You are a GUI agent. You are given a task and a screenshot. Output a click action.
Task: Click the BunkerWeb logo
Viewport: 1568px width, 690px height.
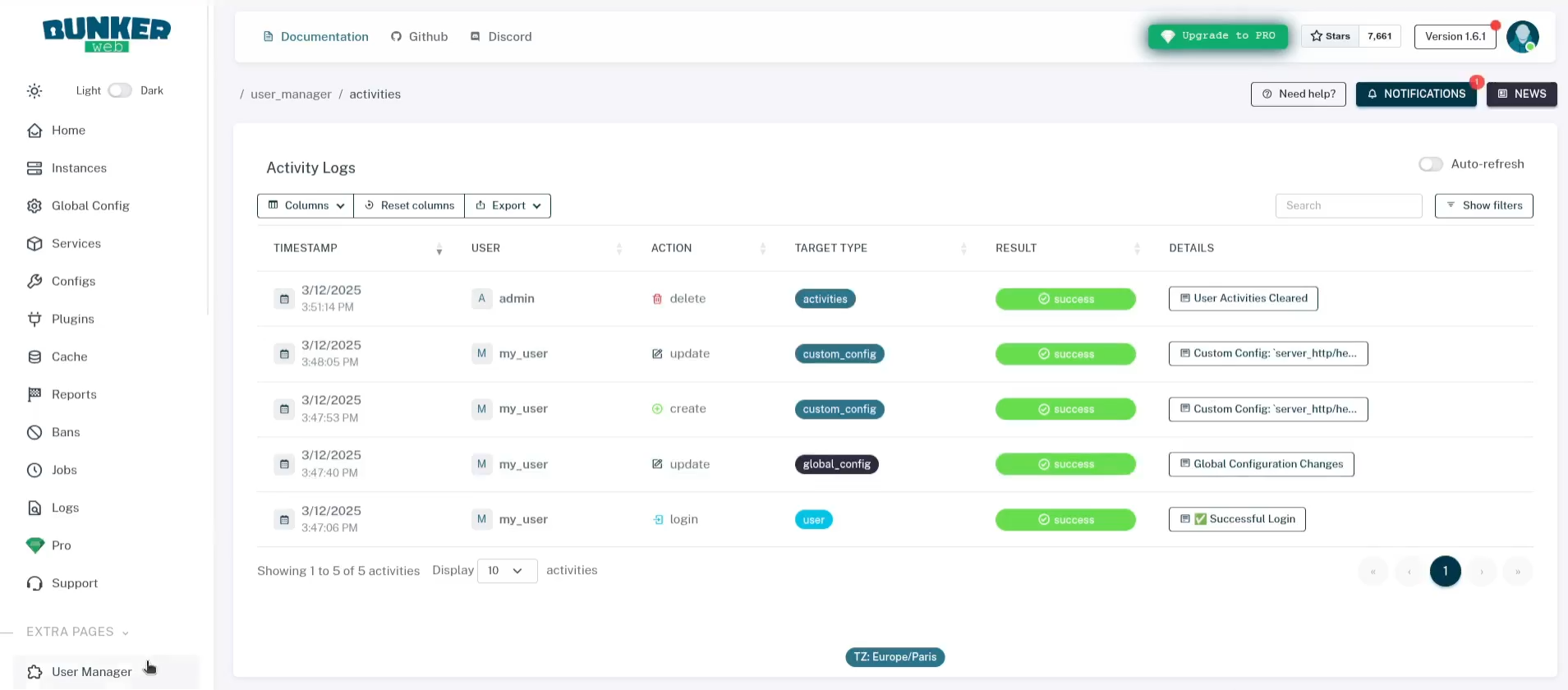[x=107, y=35]
